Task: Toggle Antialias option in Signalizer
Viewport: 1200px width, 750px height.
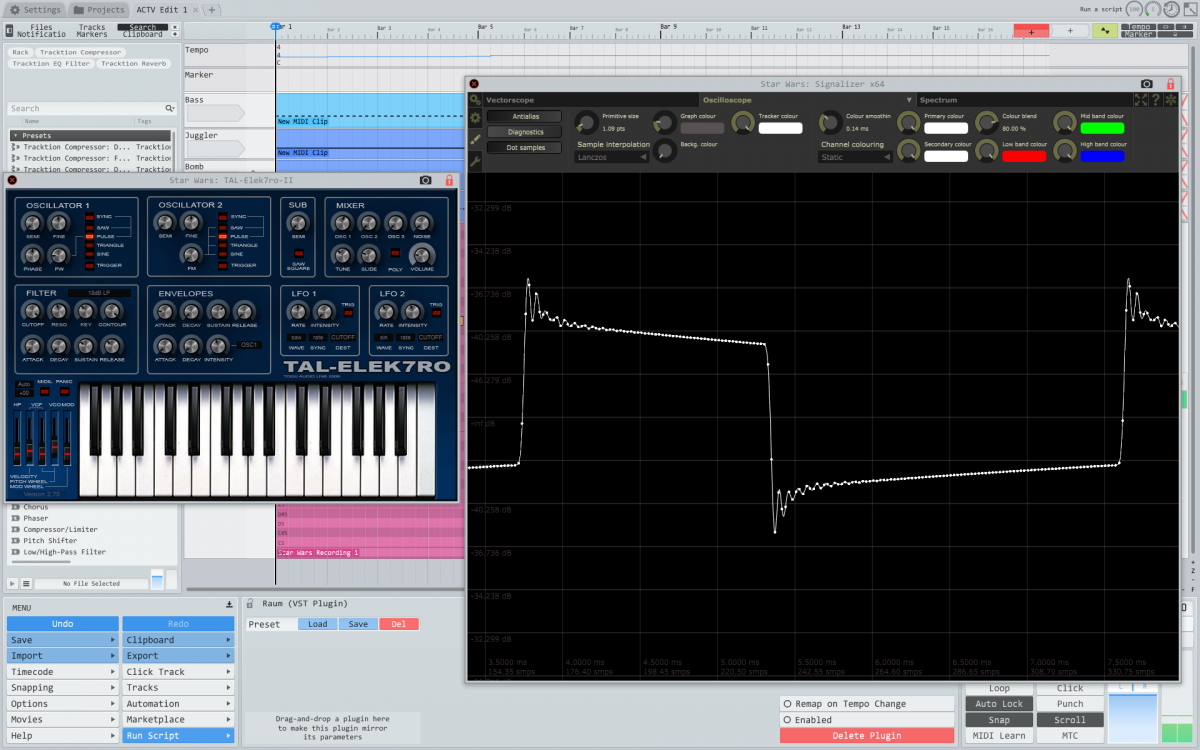Action: coord(525,117)
